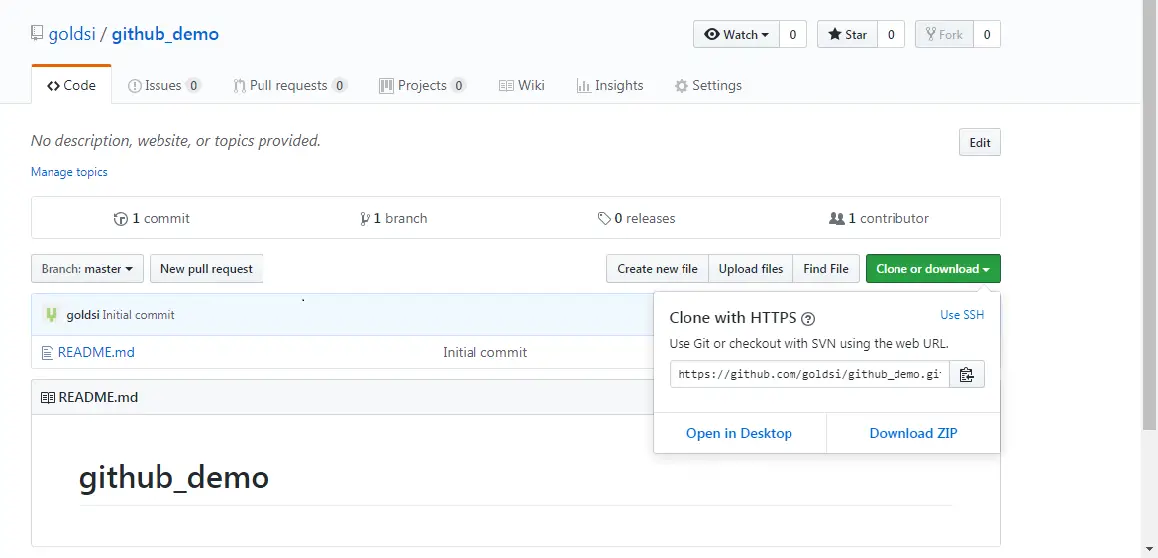The image size is (1158, 558).
Task: Click the people icon next to 1 contributor
Action: point(837,218)
